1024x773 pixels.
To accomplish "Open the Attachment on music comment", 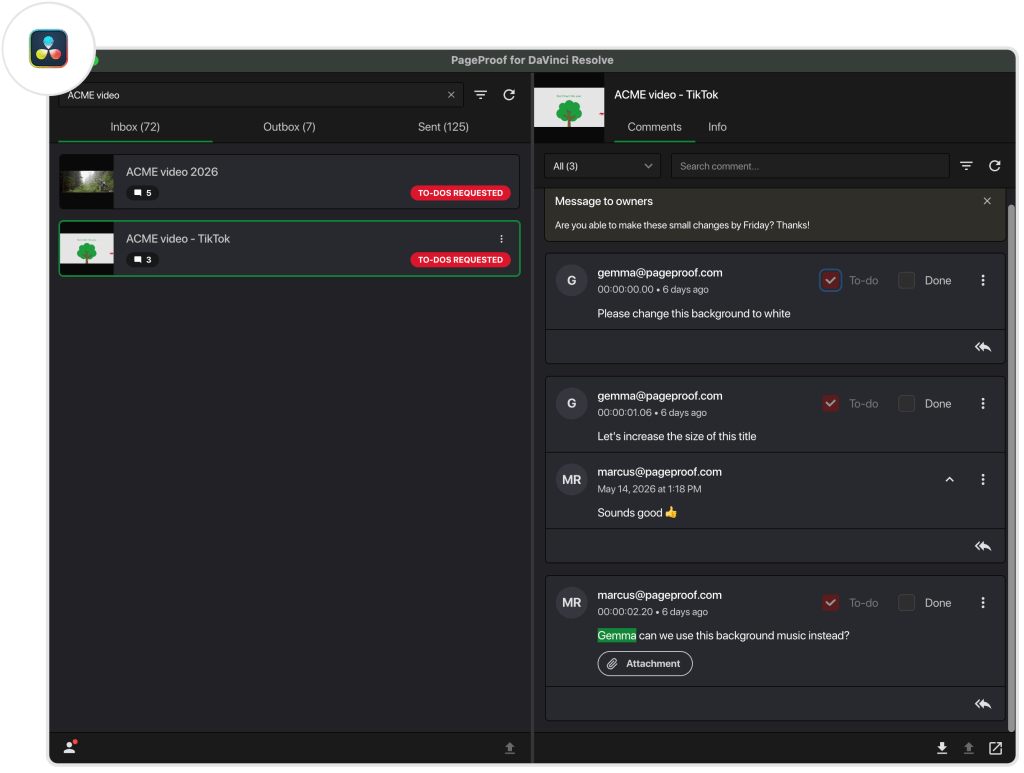I will [x=645, y=663].
